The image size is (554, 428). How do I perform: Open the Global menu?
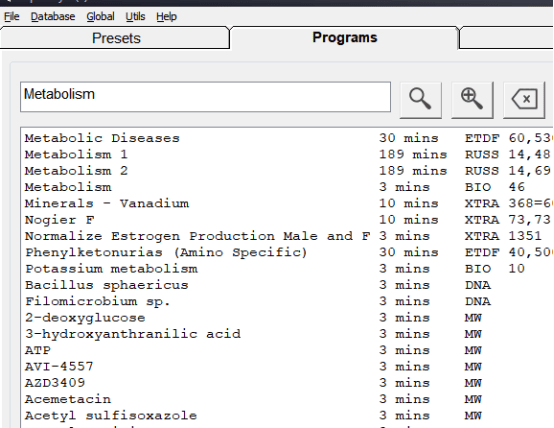tap(100, 17)
